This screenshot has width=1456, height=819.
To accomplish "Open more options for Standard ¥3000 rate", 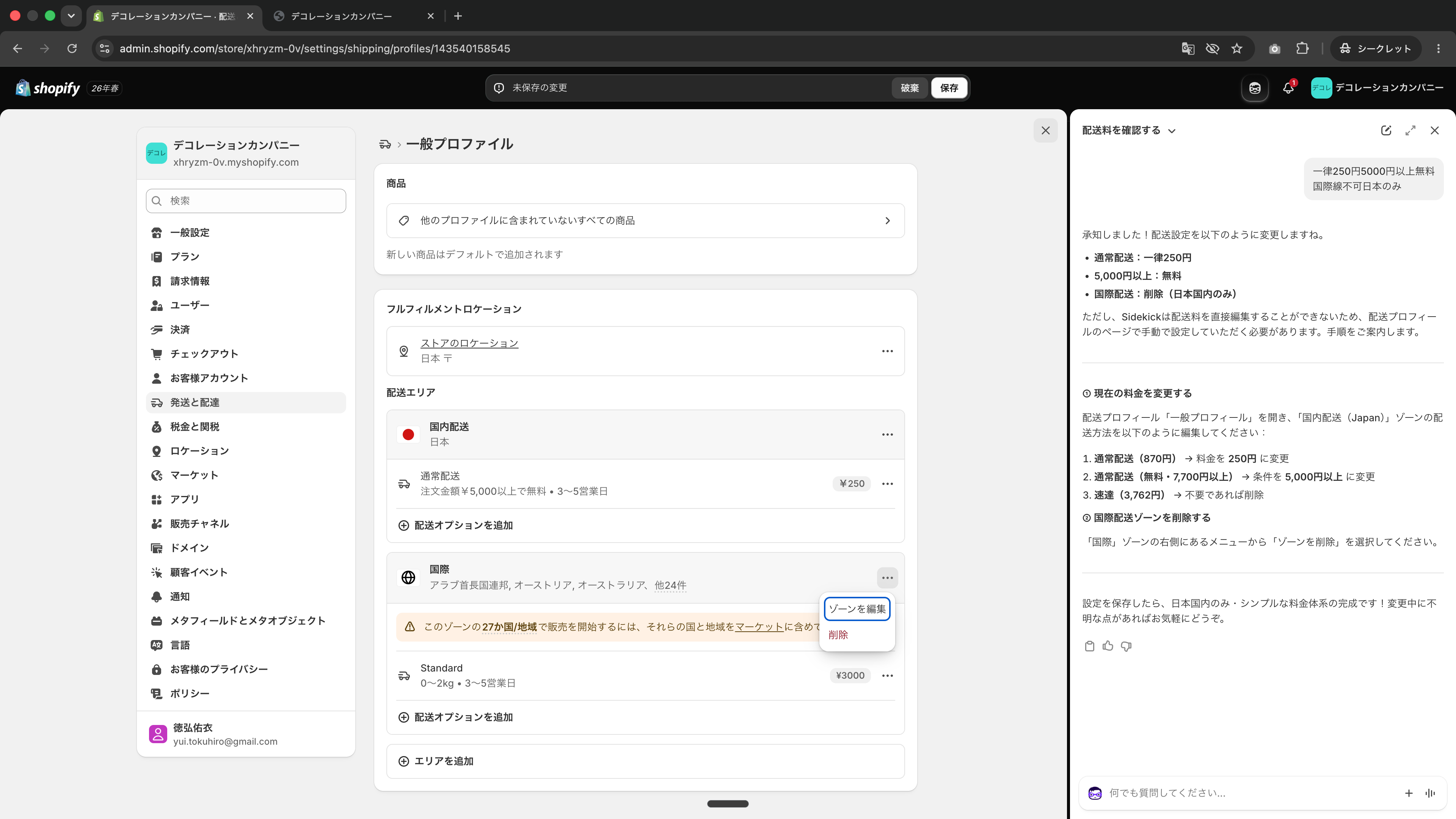I will (x=887, y=675).
